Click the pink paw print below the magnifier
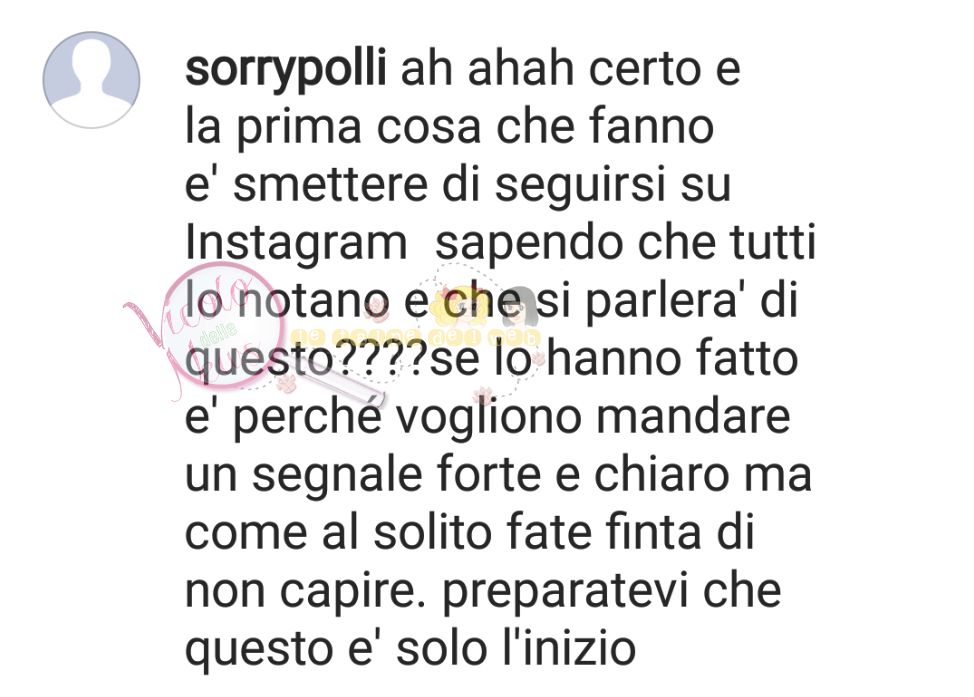Viewport: 974px width, 697px height. click(286, 384)
